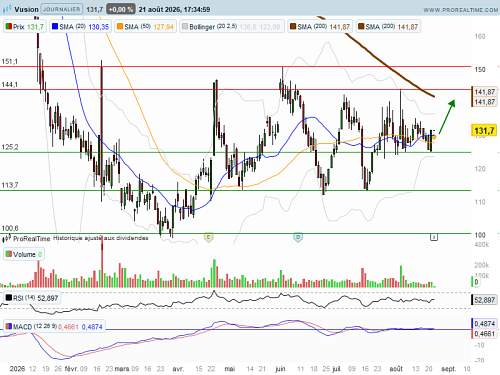The width and height of the screenshot is (500, 375).
Task: Click the 0,4874 MACD value label
Action: click(484, 324)
